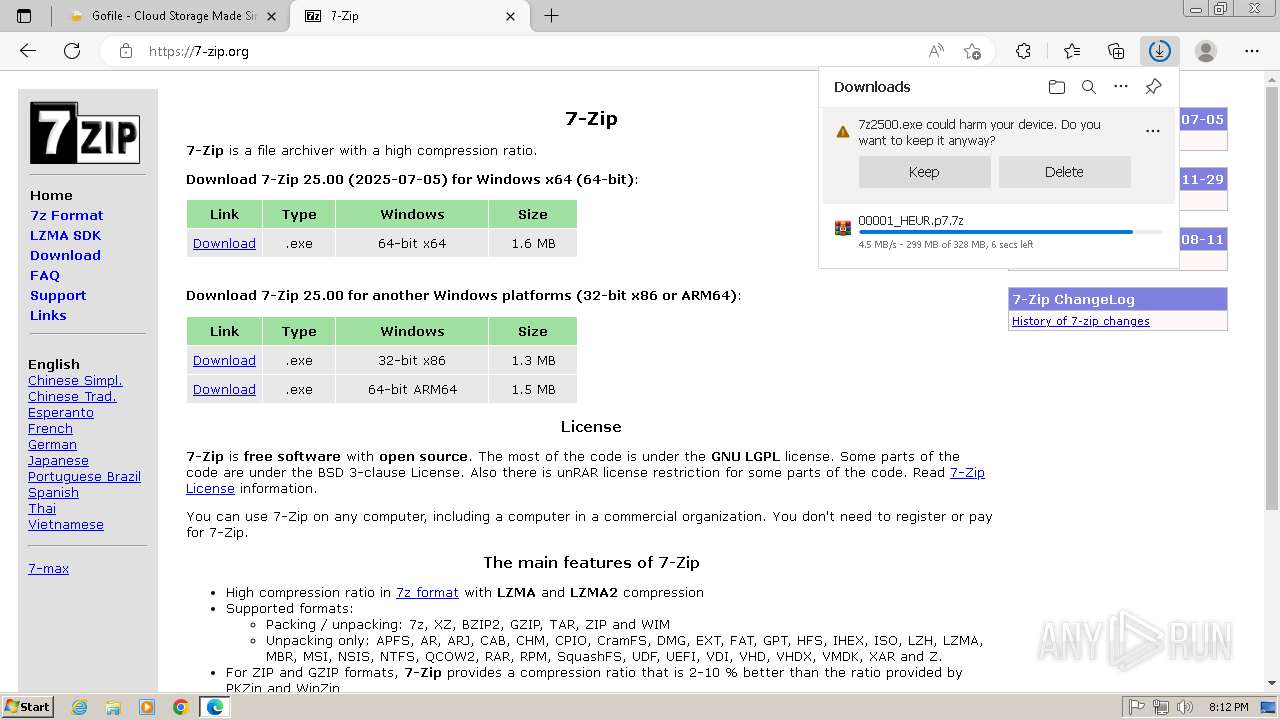
Task: Open the 7z format features link
Action: pos(427,592)
